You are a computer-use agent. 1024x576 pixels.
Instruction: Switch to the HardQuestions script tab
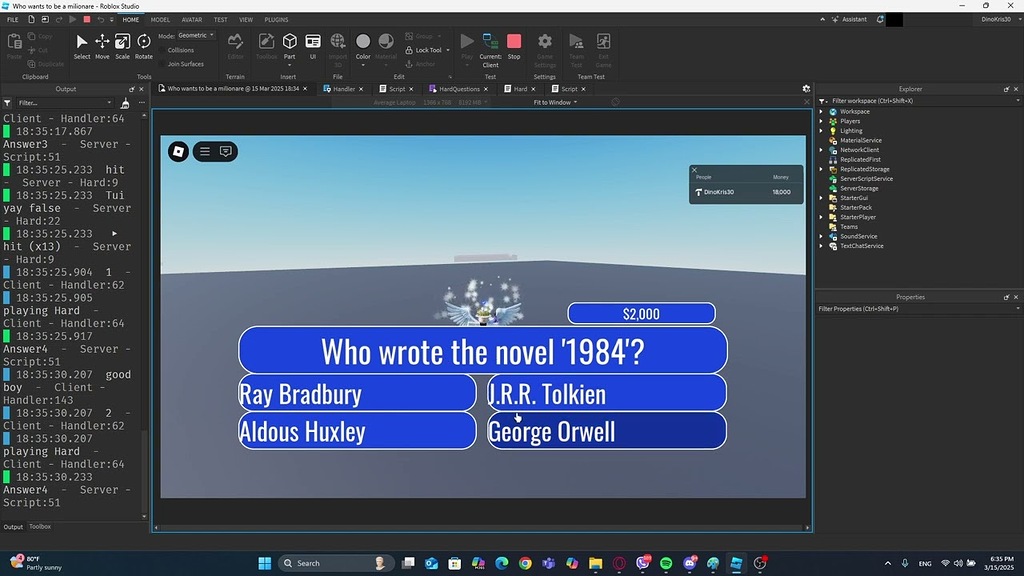[458, 89]
